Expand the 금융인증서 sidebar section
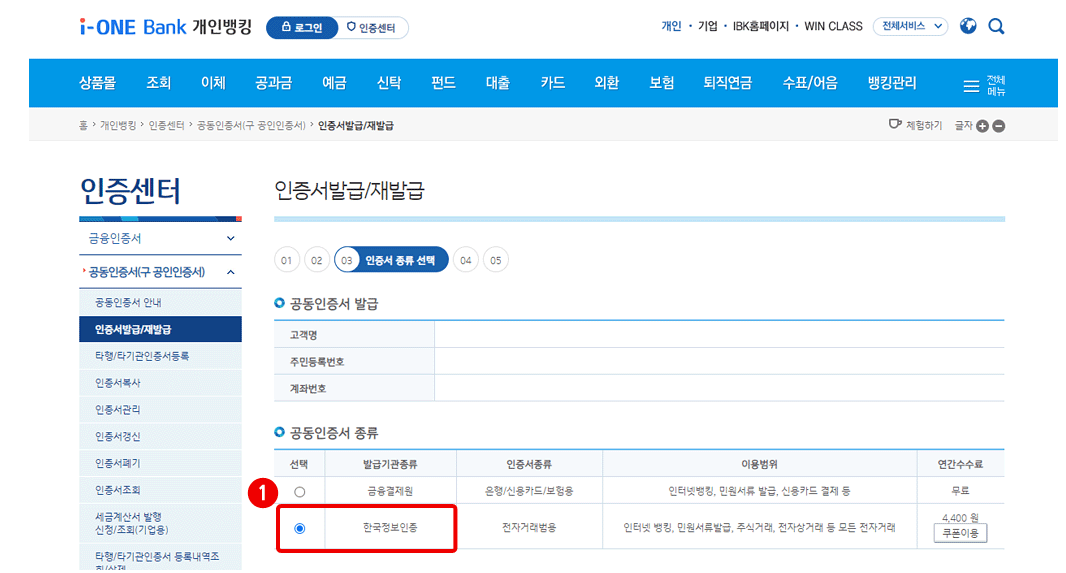Screen dimensions: 1066x573 (x=160, y=239)
